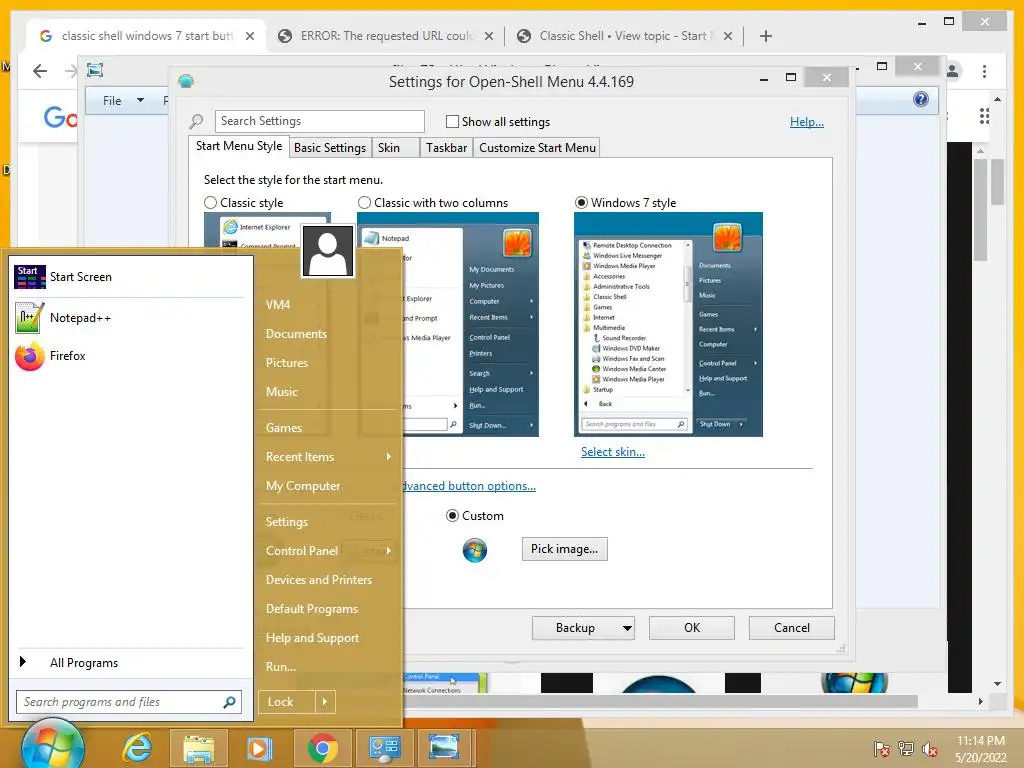1024x768 pixels.
Task: Open Devices and Printers entry
Action: [319, 580]
